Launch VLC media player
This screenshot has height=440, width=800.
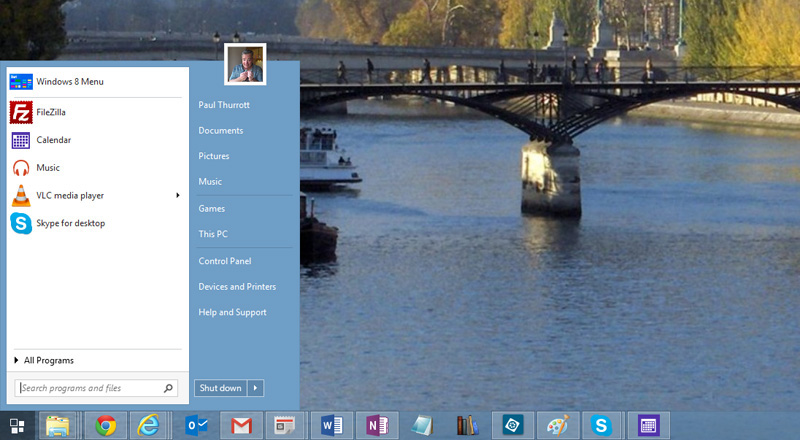(x=69, y=196)
